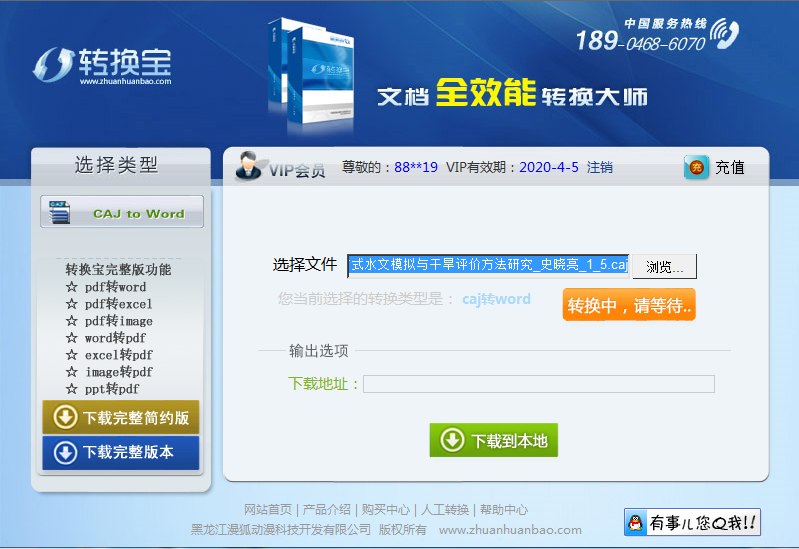799x549 pixels.
Task: Click the 黑龙江漫狐动漫科技开发有限公司 copyright text
Action: tap(281, 530)
